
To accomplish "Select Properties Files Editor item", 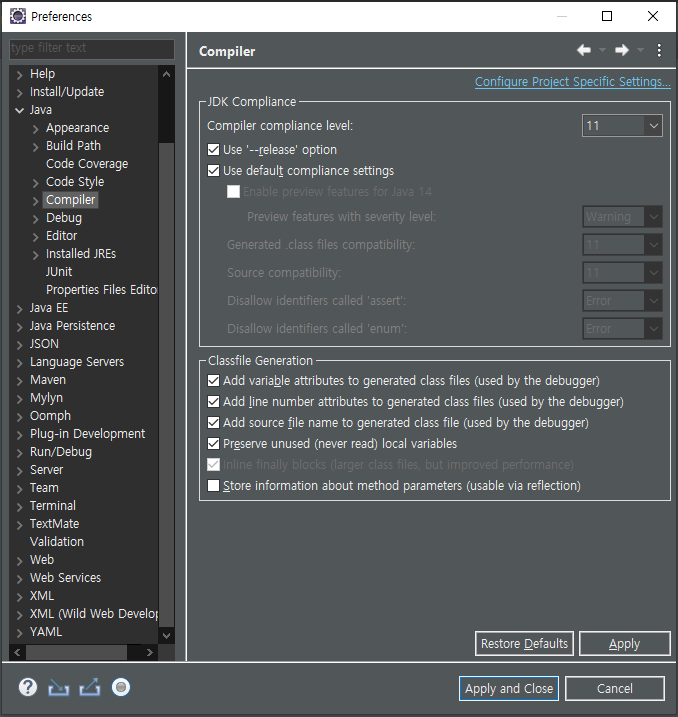I will 101,289.
